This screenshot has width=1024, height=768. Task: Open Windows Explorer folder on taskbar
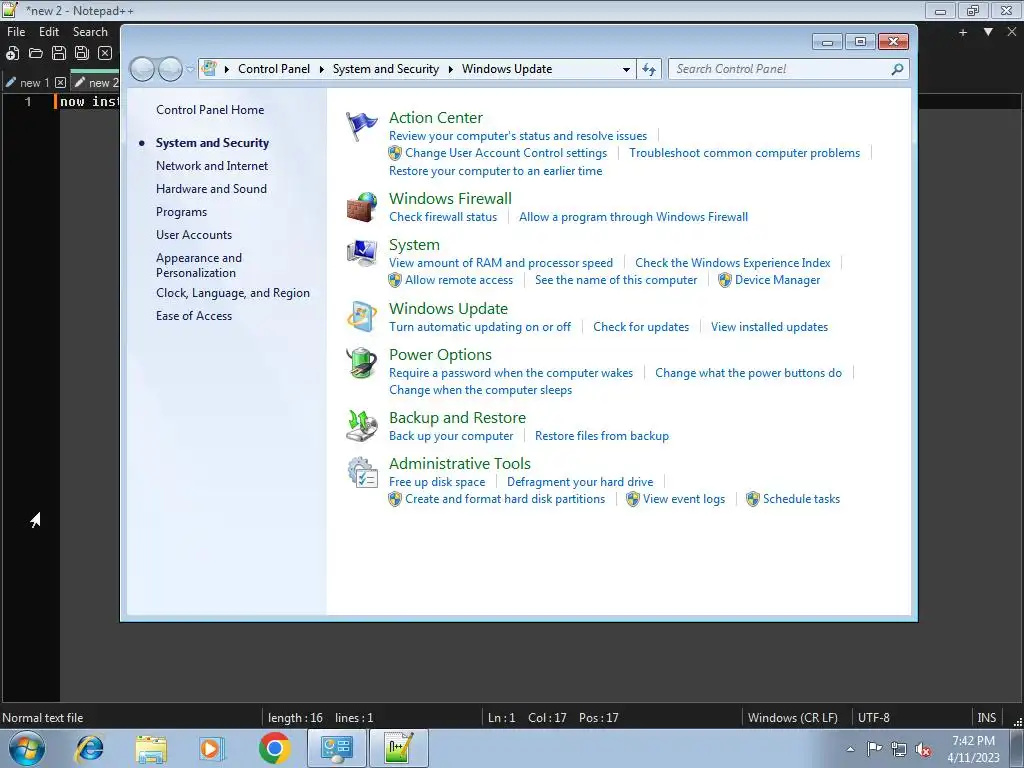(151, 748)
